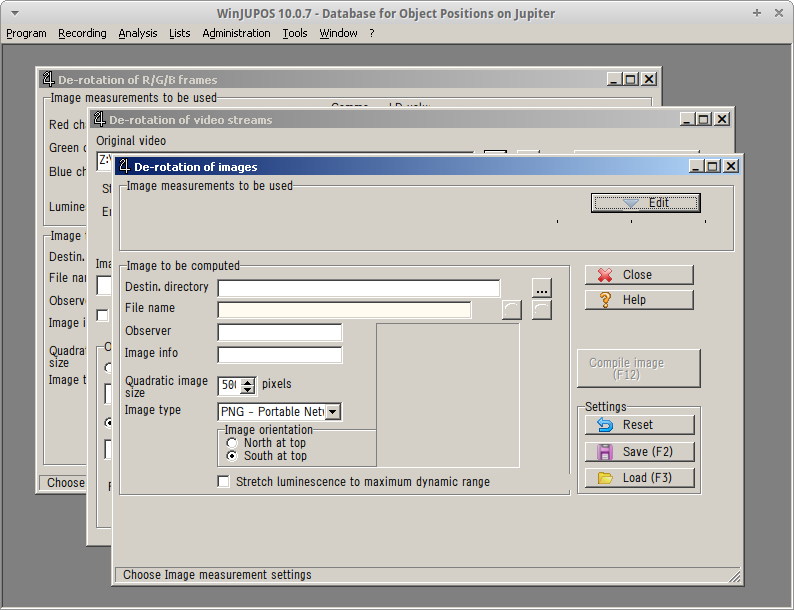Image resolution: width=794 pixels, height=610 pixels.
Task: Browse for destination directory with ellipsis button
Action: pyautogui.click(x=542, y=289)
